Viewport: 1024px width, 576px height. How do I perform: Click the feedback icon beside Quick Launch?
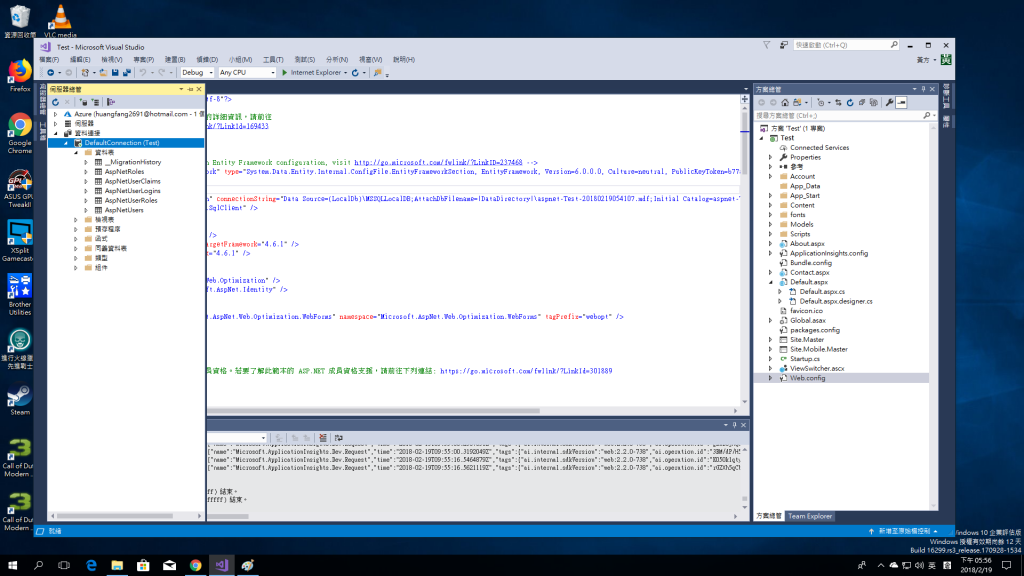pyautogui.click(x=784, y=45)
